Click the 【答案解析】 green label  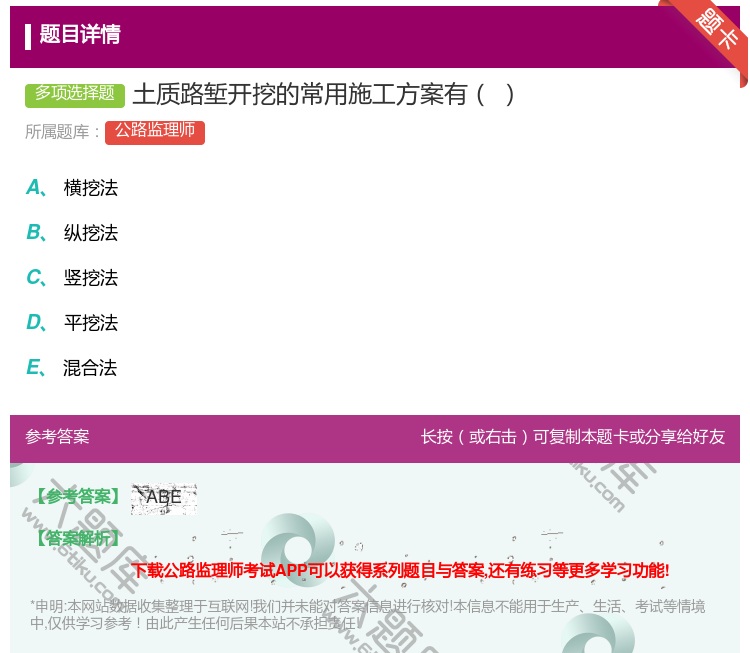[78, 539]
